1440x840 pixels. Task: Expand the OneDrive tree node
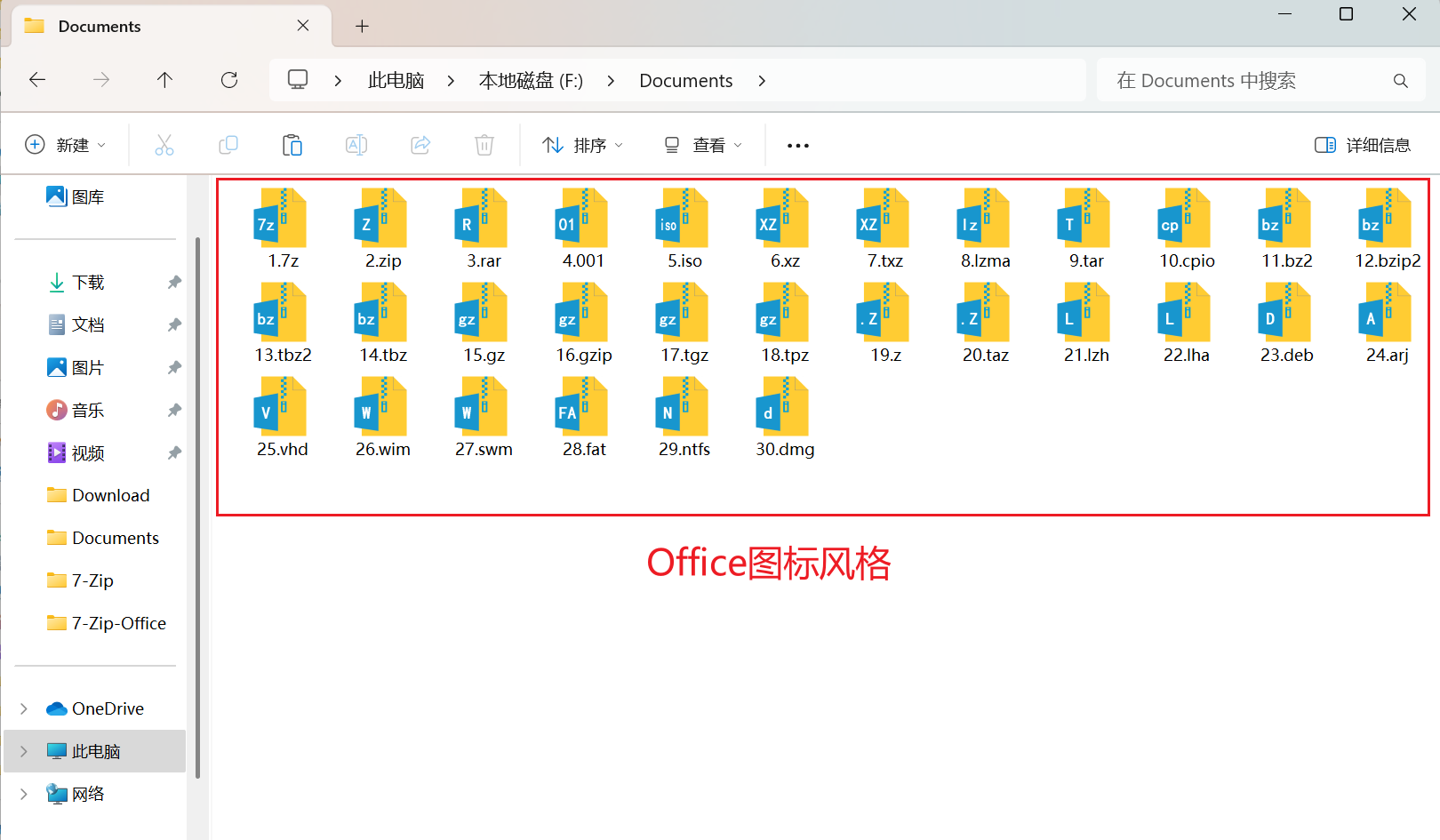point(24,708)
